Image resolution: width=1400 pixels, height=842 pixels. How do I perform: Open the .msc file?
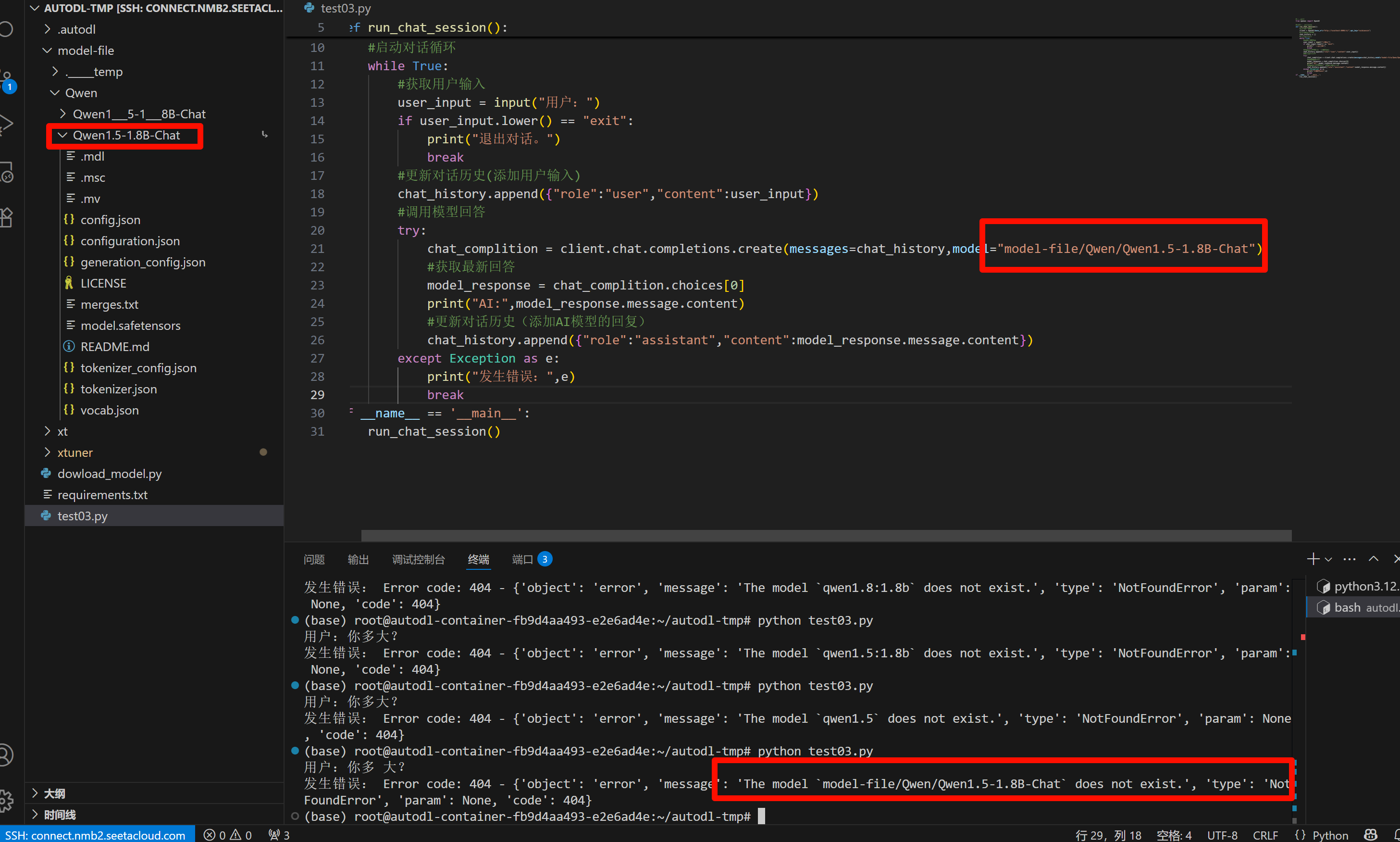tap(154, 177)
